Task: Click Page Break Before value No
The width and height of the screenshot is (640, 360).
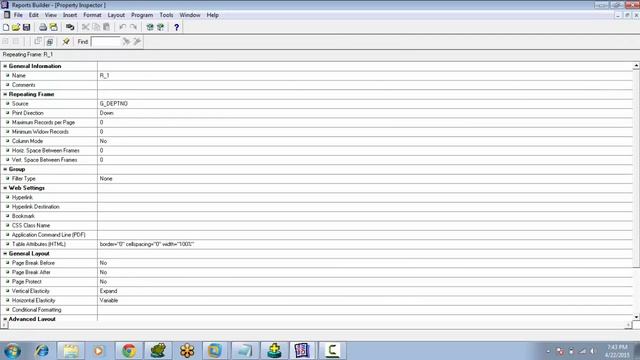Action: 103,263
